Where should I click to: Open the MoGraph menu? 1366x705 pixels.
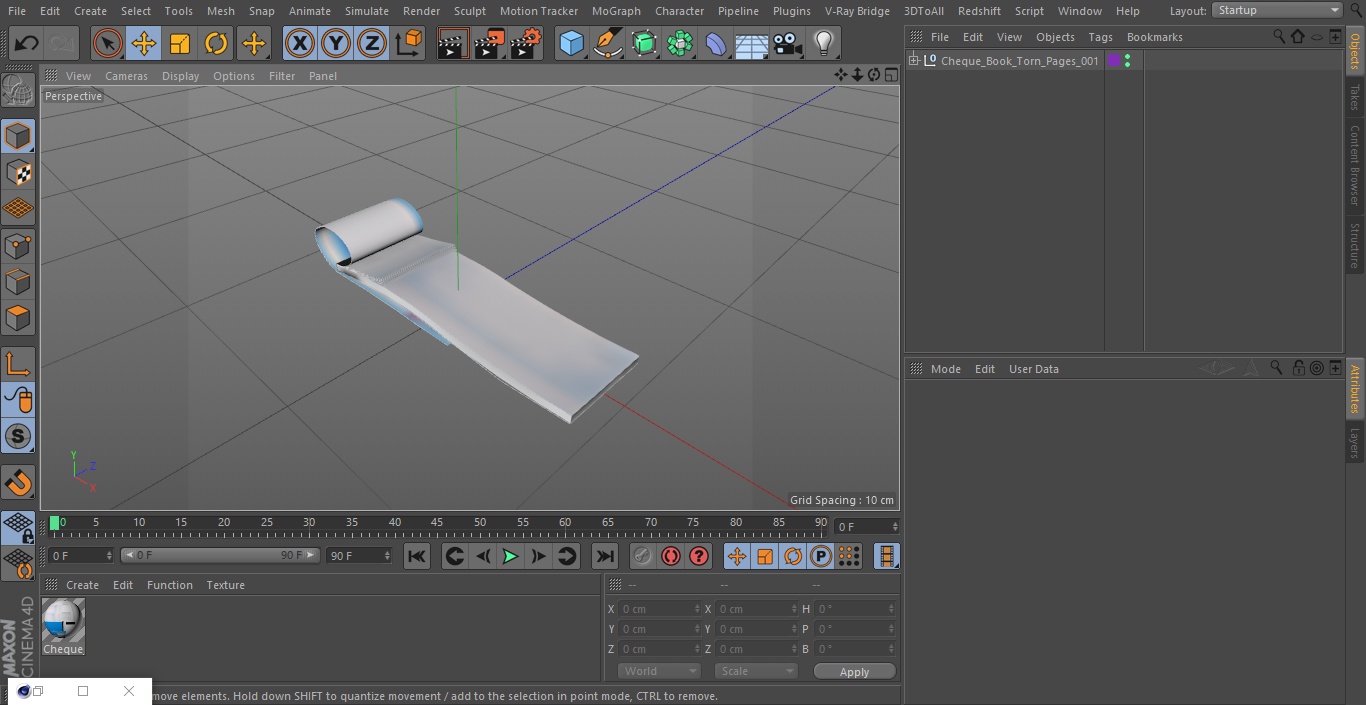616,11
